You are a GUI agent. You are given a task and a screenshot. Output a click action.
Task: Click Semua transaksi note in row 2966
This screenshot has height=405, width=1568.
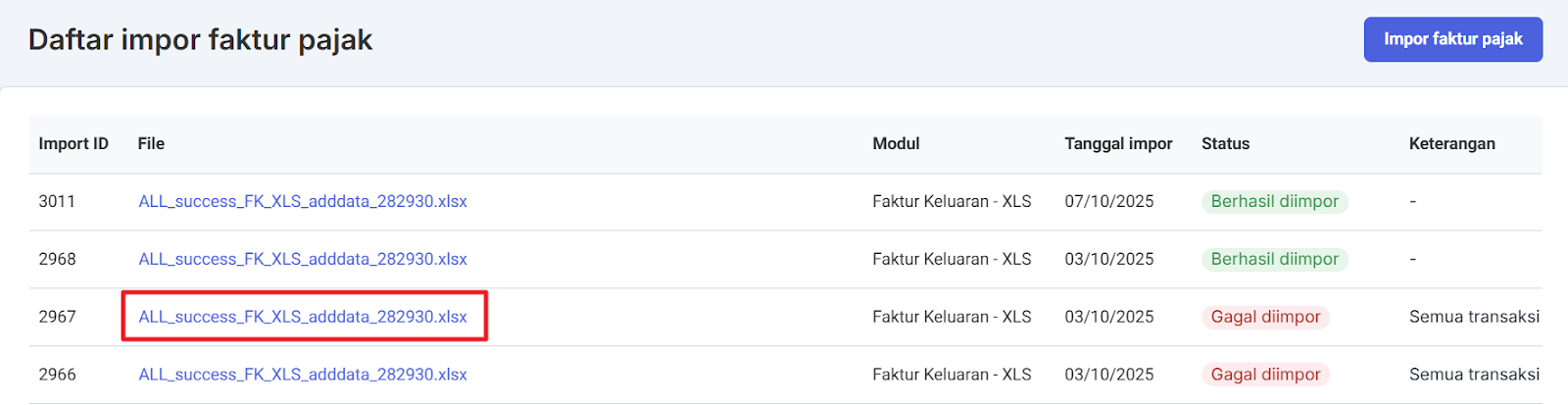1474,375
